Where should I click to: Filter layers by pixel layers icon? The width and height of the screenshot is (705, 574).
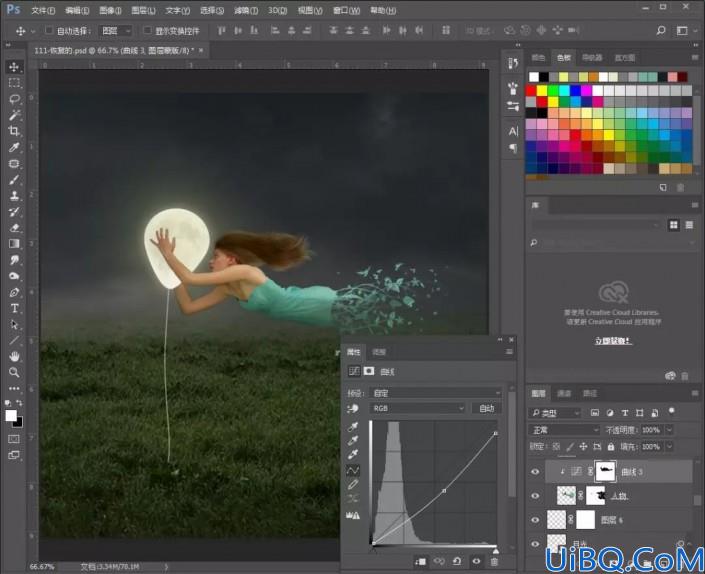point(595,413)
